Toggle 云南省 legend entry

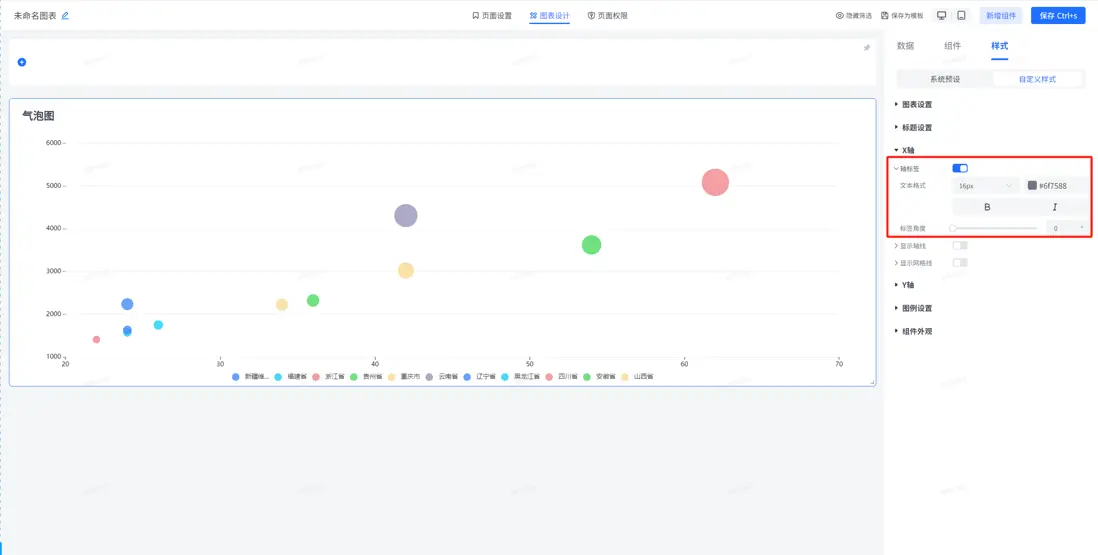[442, 377]
